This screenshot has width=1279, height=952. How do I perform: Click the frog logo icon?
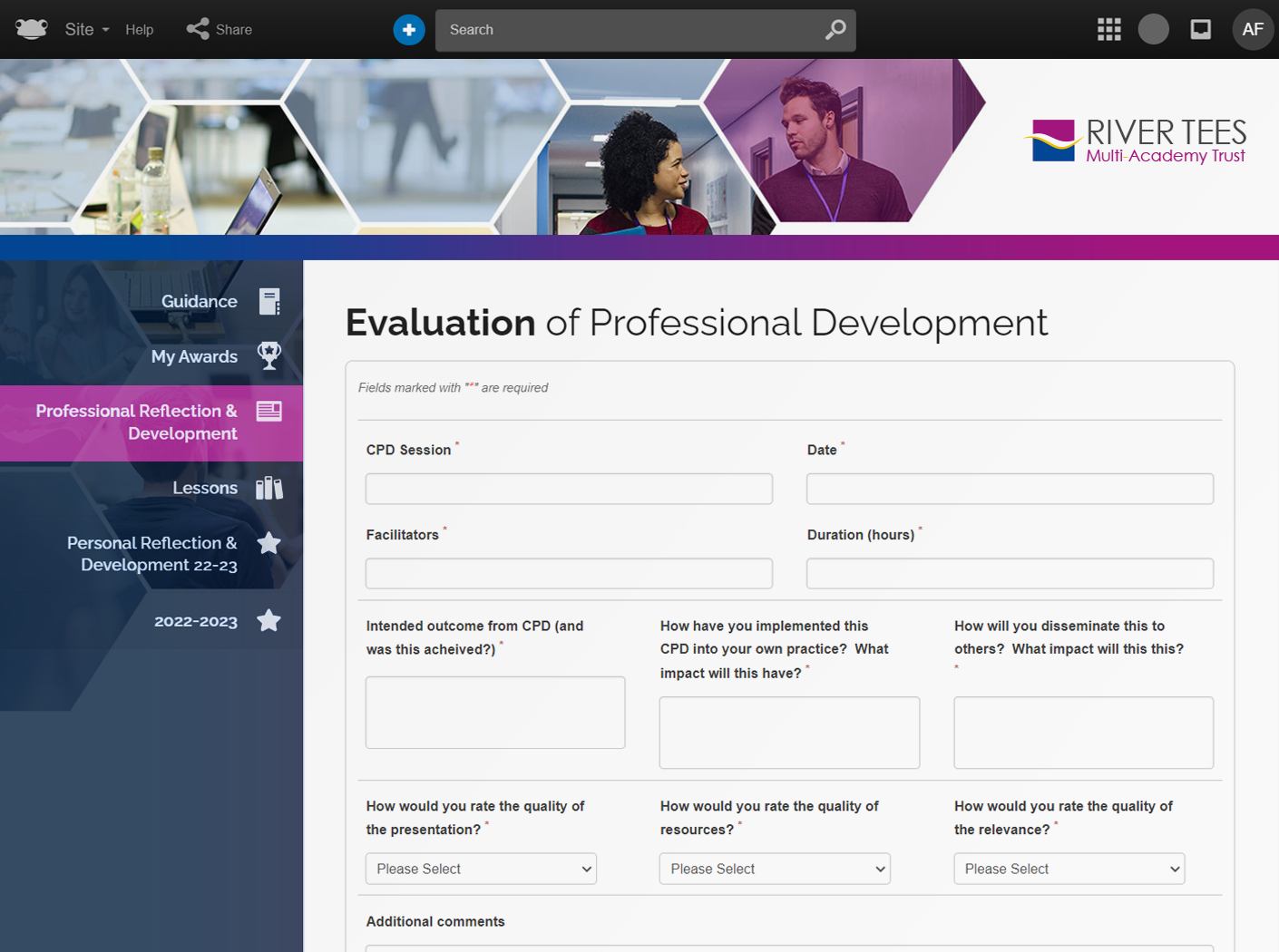32,29
